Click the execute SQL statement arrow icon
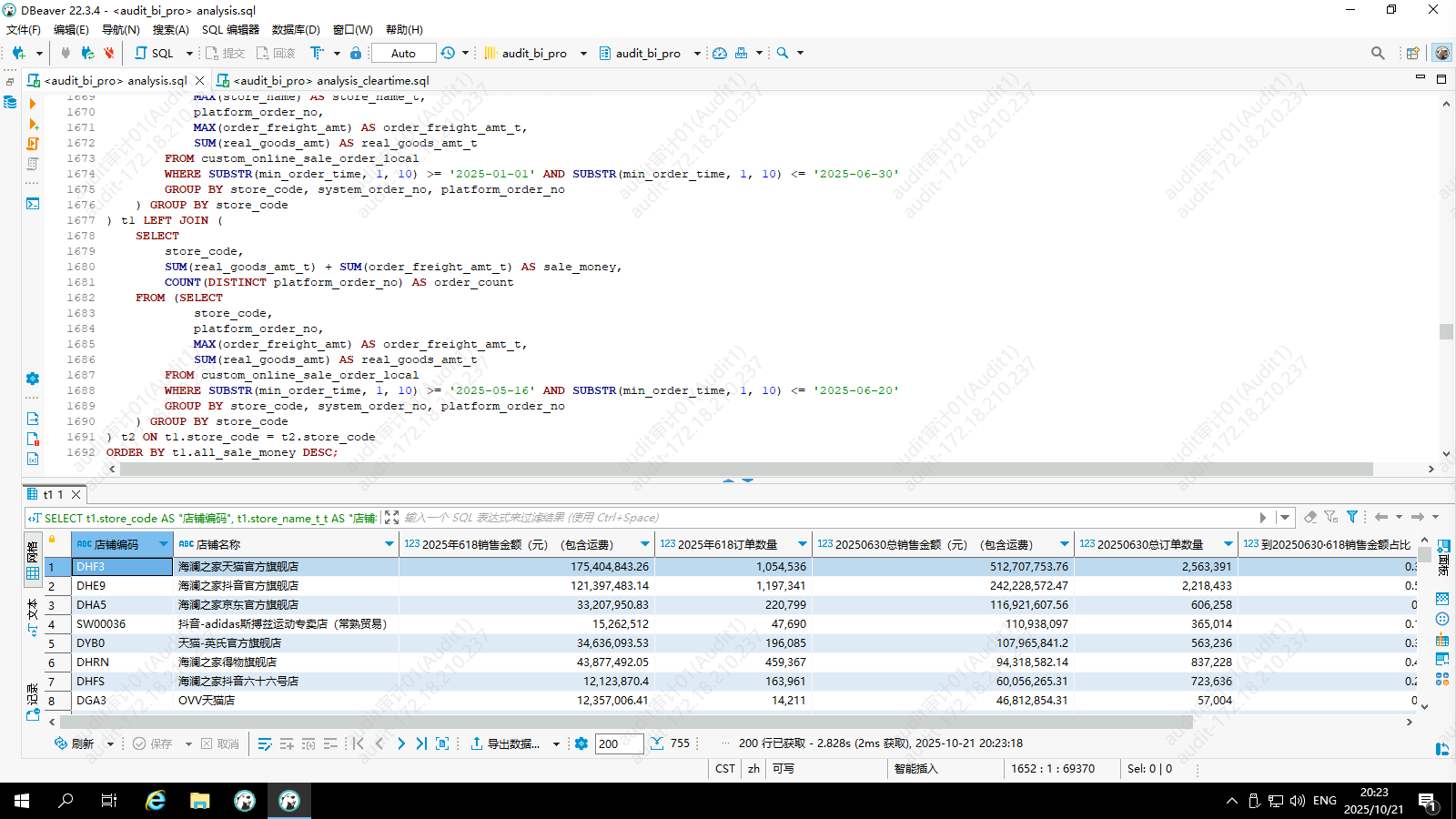This screenshot has height=819, width=1456. 33,104
